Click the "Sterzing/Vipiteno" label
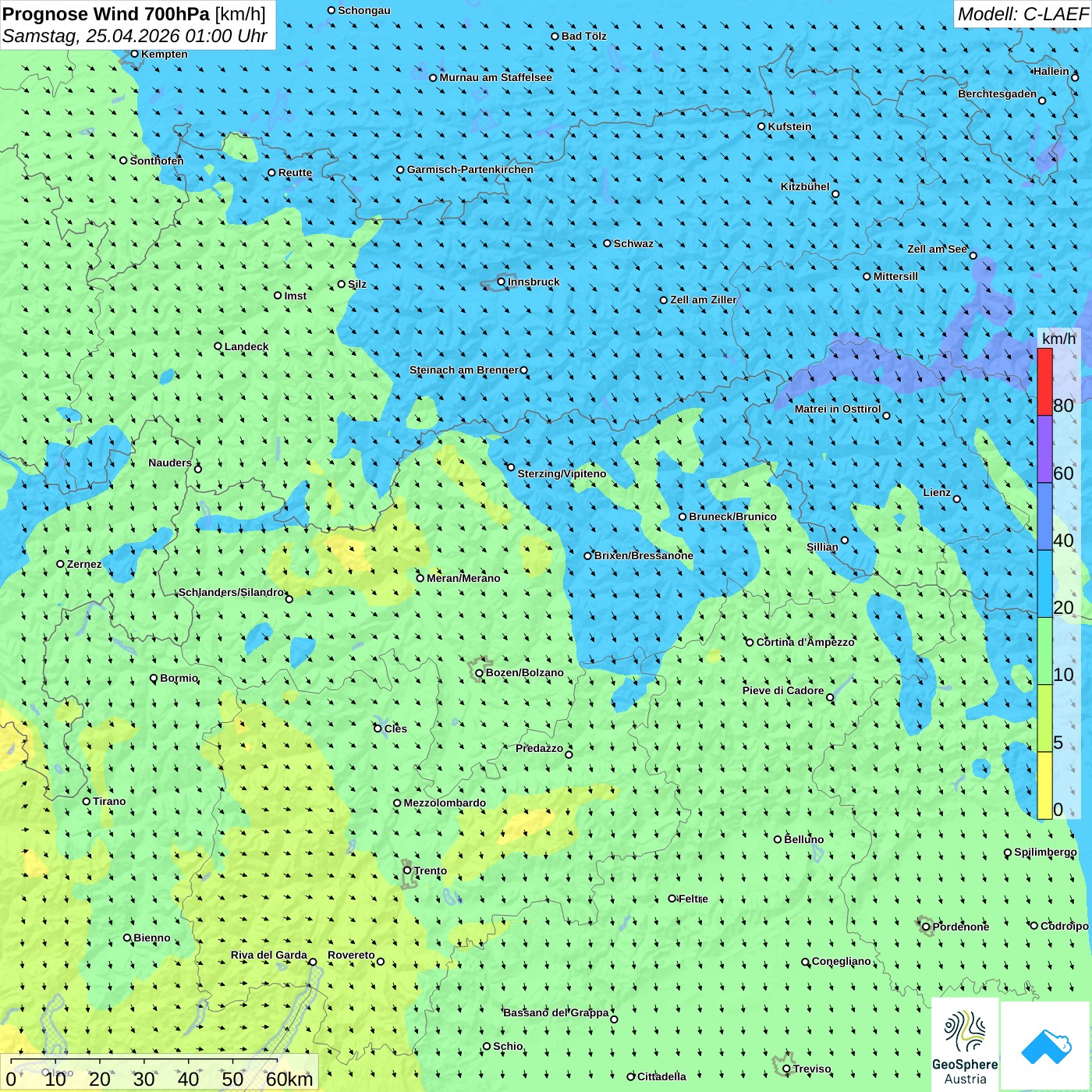The width and height of the screenshot is (1092, 1092). (562, 473)
